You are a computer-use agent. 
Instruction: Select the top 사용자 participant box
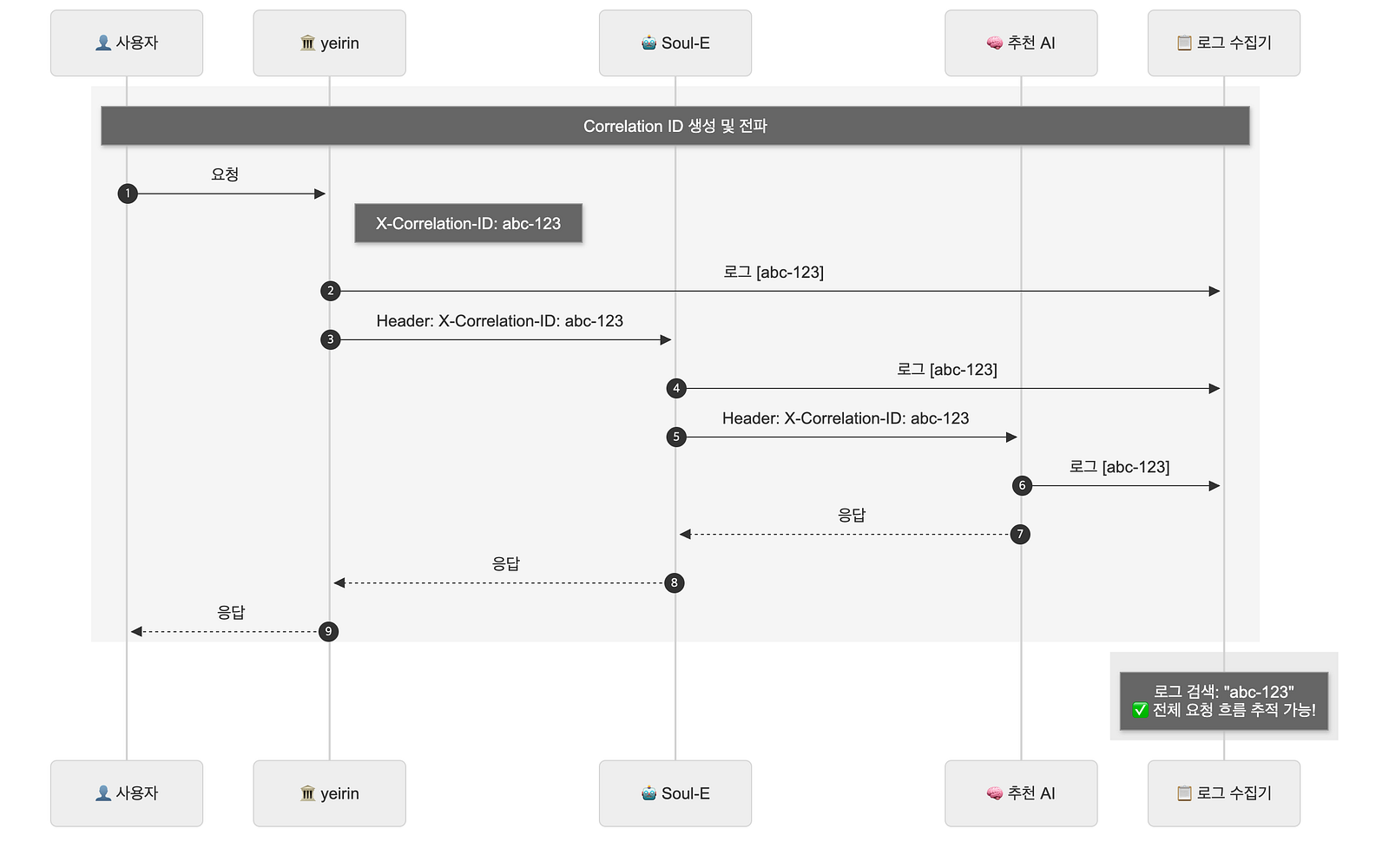click(127, 43)
